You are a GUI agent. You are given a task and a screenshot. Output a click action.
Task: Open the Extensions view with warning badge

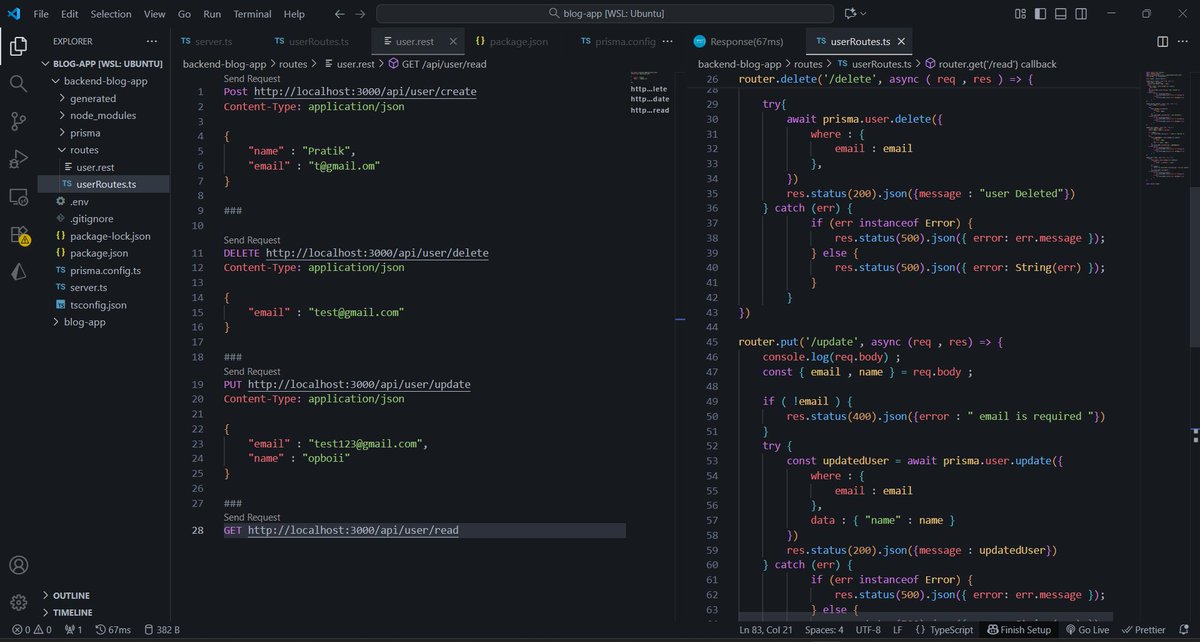[x=18, y=234]
